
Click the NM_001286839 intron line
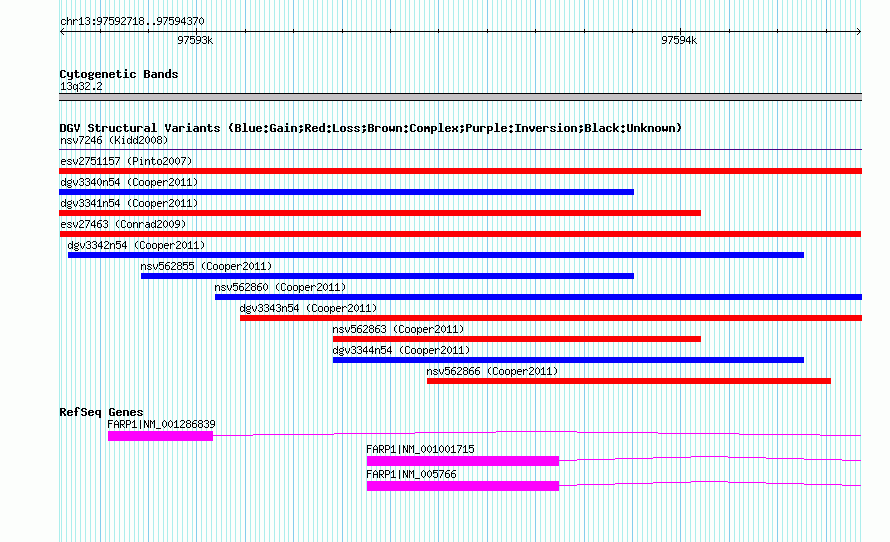coord(537,433)
